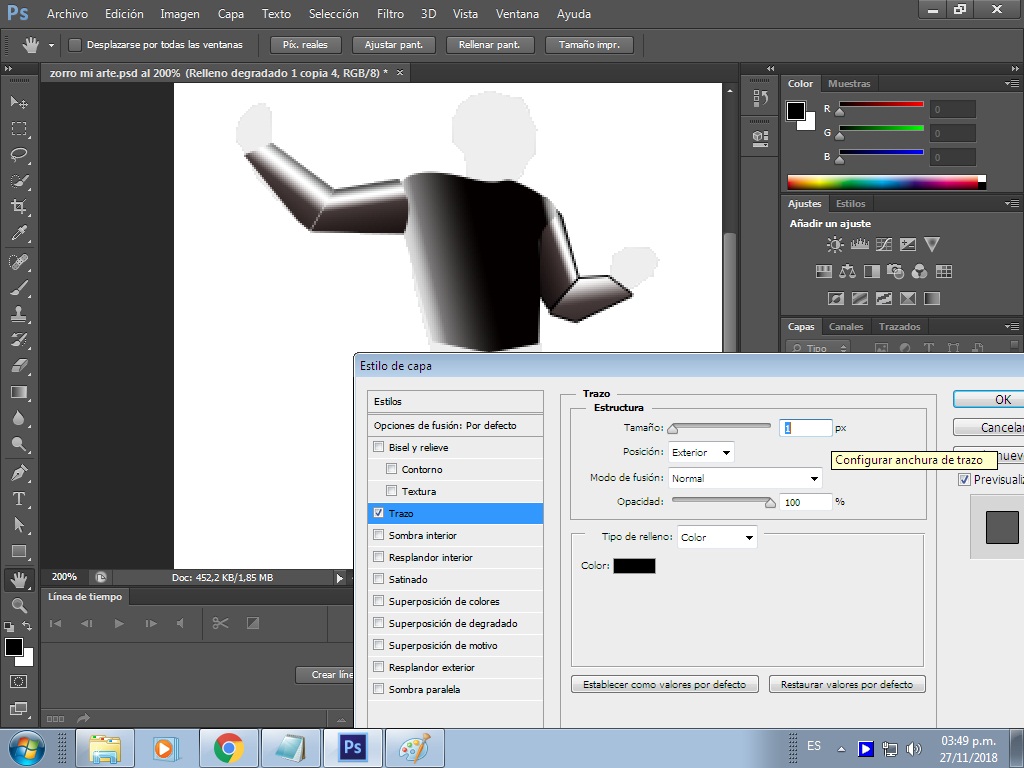Open the Tipo de relleno dropdown
This screenshot has height=768, width=1024.
click(717, 537)
